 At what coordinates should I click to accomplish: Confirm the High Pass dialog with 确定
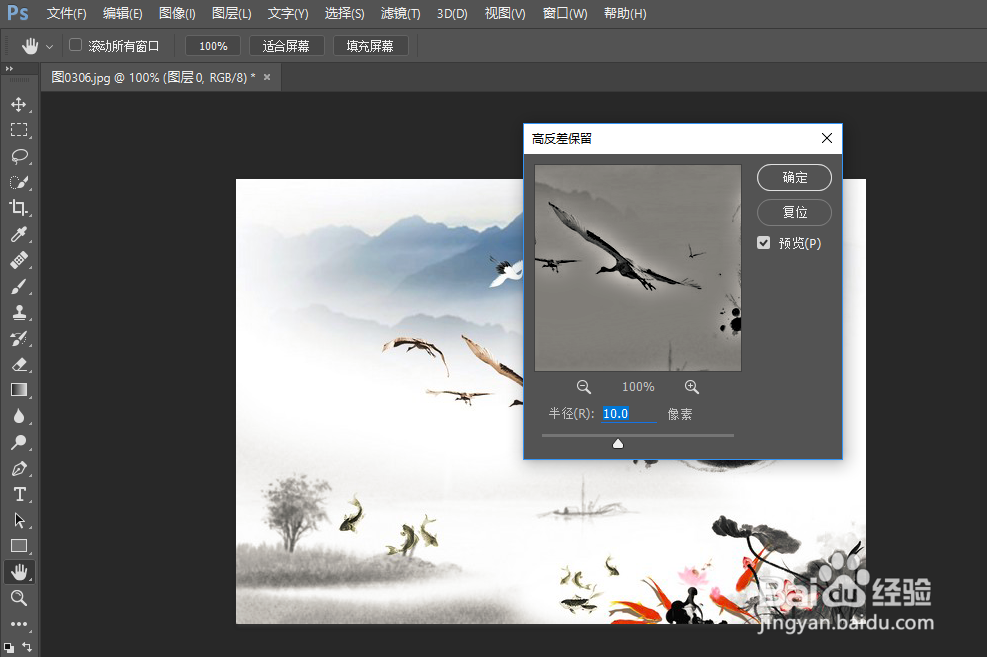point(793,177)
